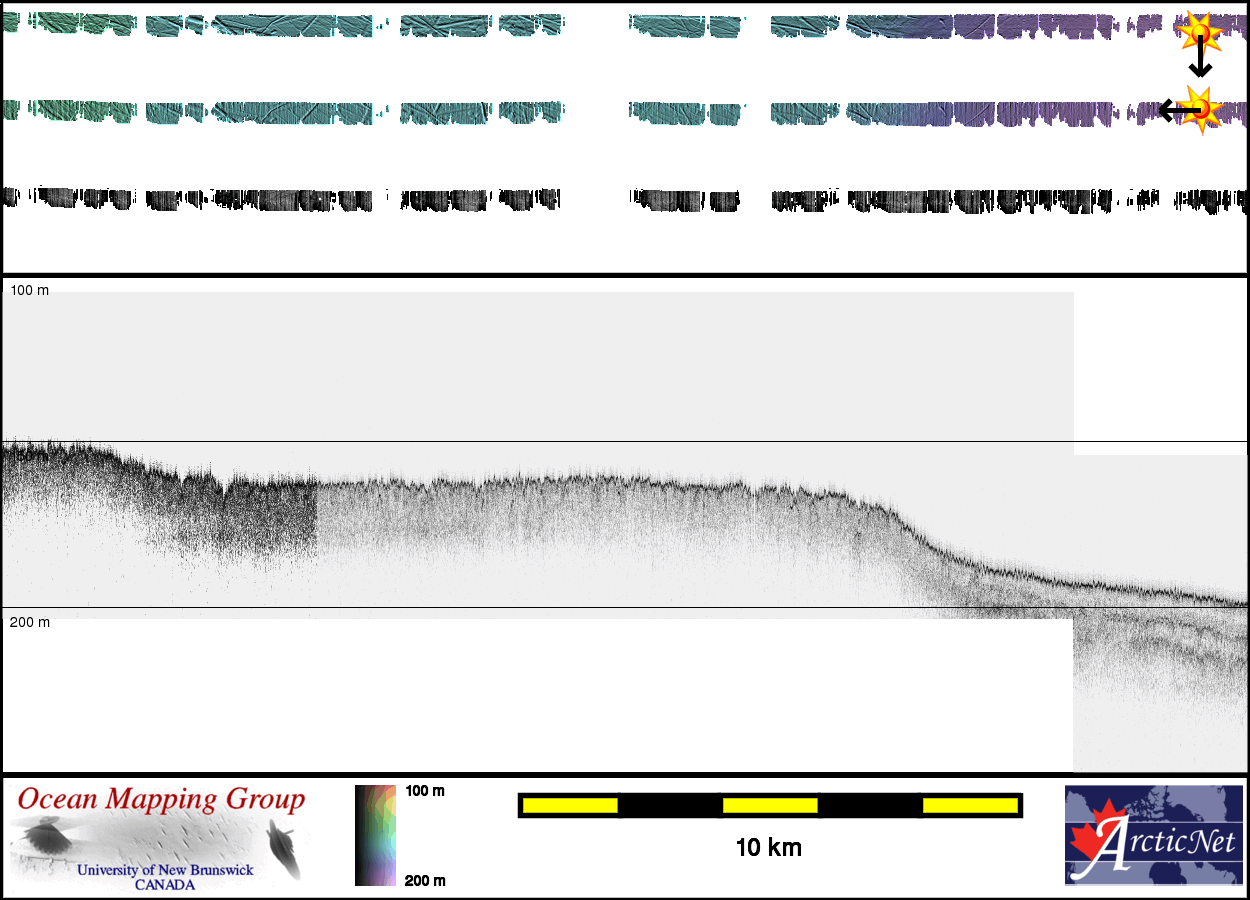Click the 10 km scale label

(x=768, y=848)
